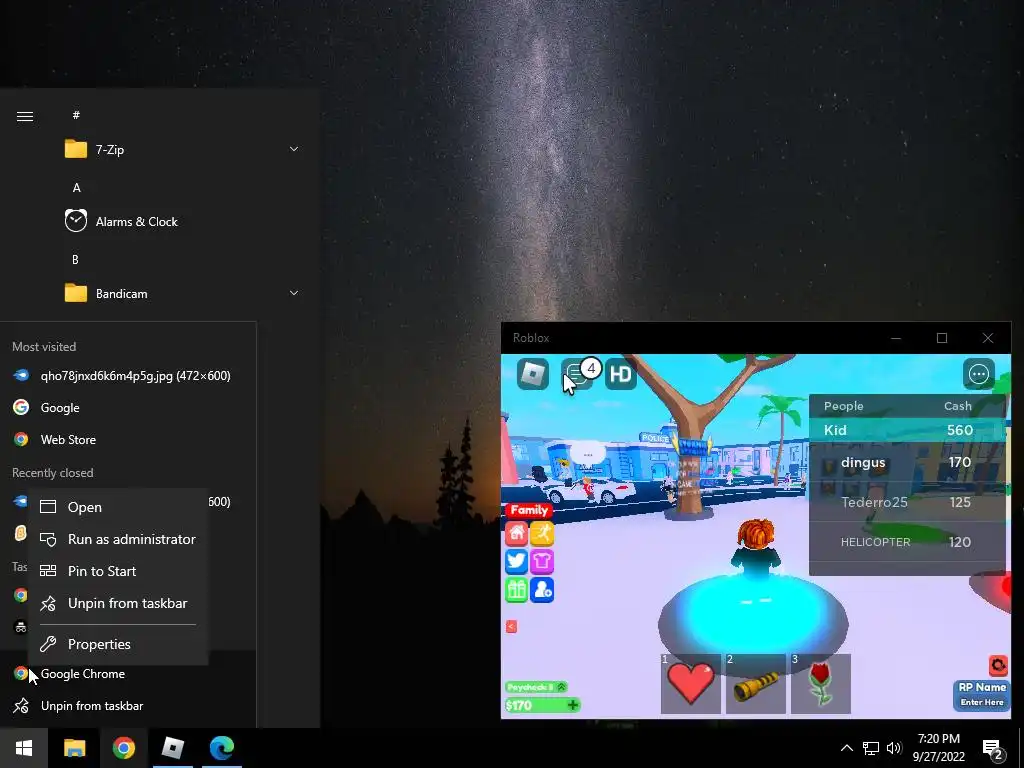Open Properties from context menu
Screen dimensions: 1024x768
click(118, 644)
